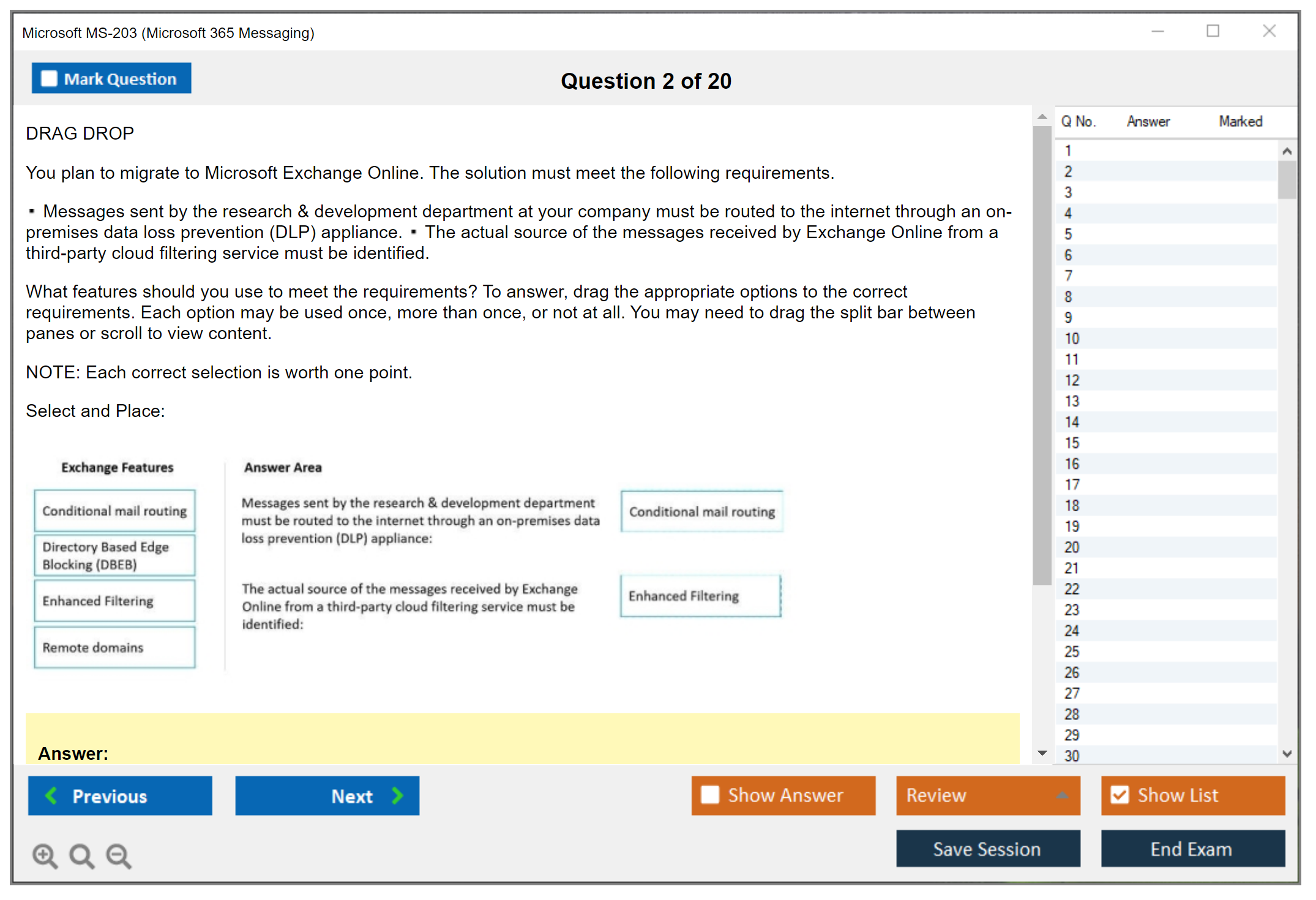The width and height of the screenshot is (1316, 900).
Task: Click the Marked column header
Action: point(1240,121)
